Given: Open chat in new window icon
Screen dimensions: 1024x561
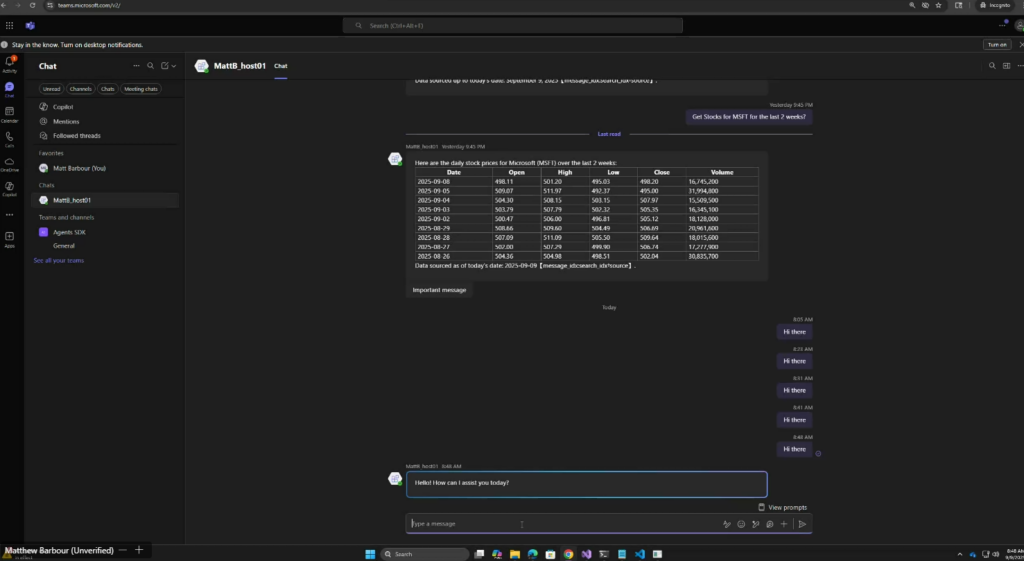Looking at the screenshot, I should pos(1006,65).
